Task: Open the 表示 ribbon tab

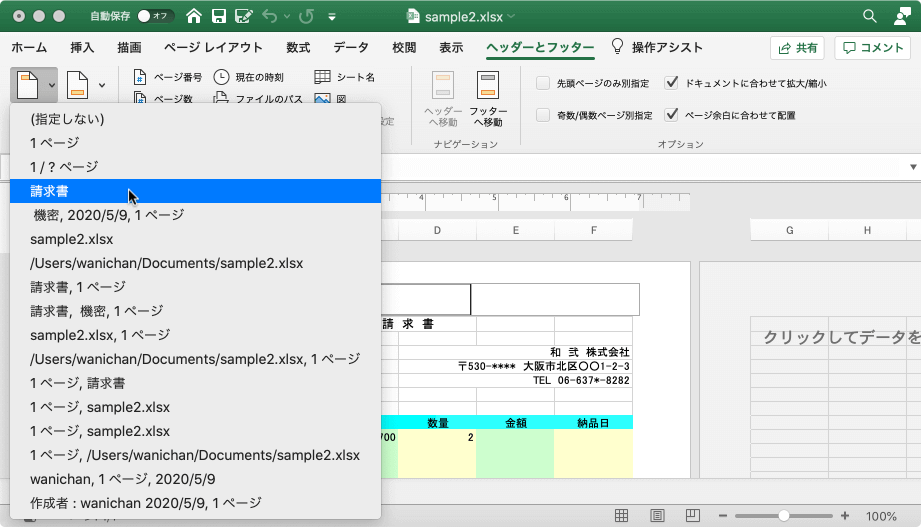Action: point(451,48)
